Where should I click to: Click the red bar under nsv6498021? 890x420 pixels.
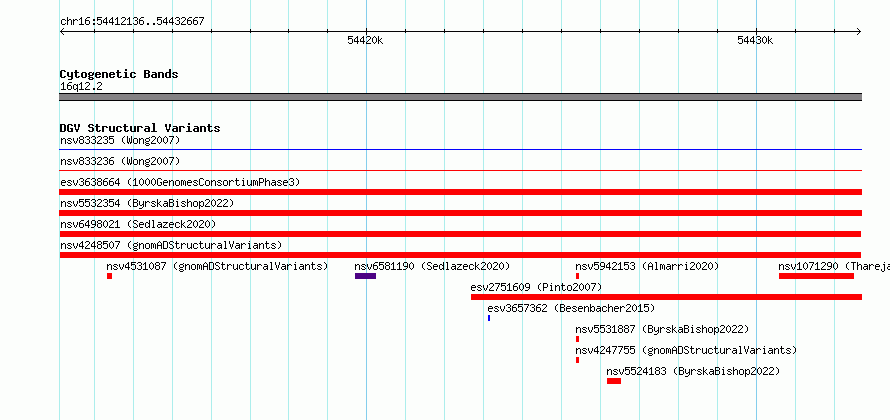click(460, 234)
